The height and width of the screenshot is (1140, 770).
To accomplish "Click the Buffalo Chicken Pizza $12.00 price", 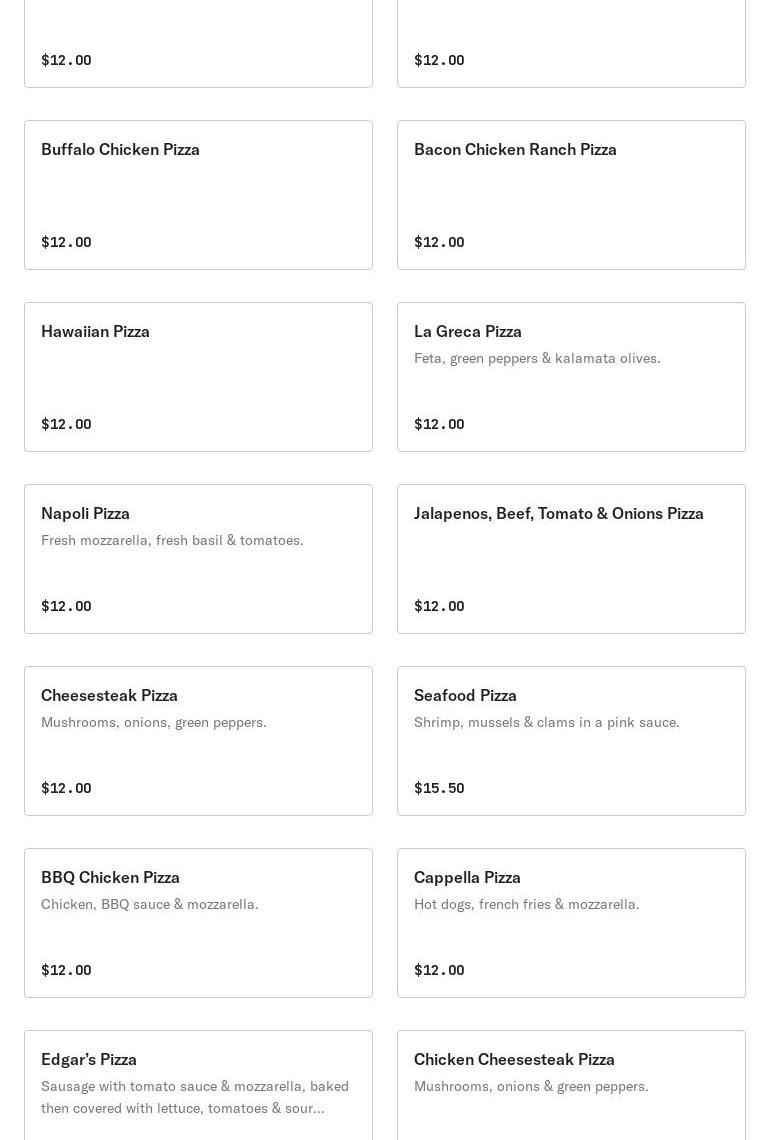I will point(66,242).
